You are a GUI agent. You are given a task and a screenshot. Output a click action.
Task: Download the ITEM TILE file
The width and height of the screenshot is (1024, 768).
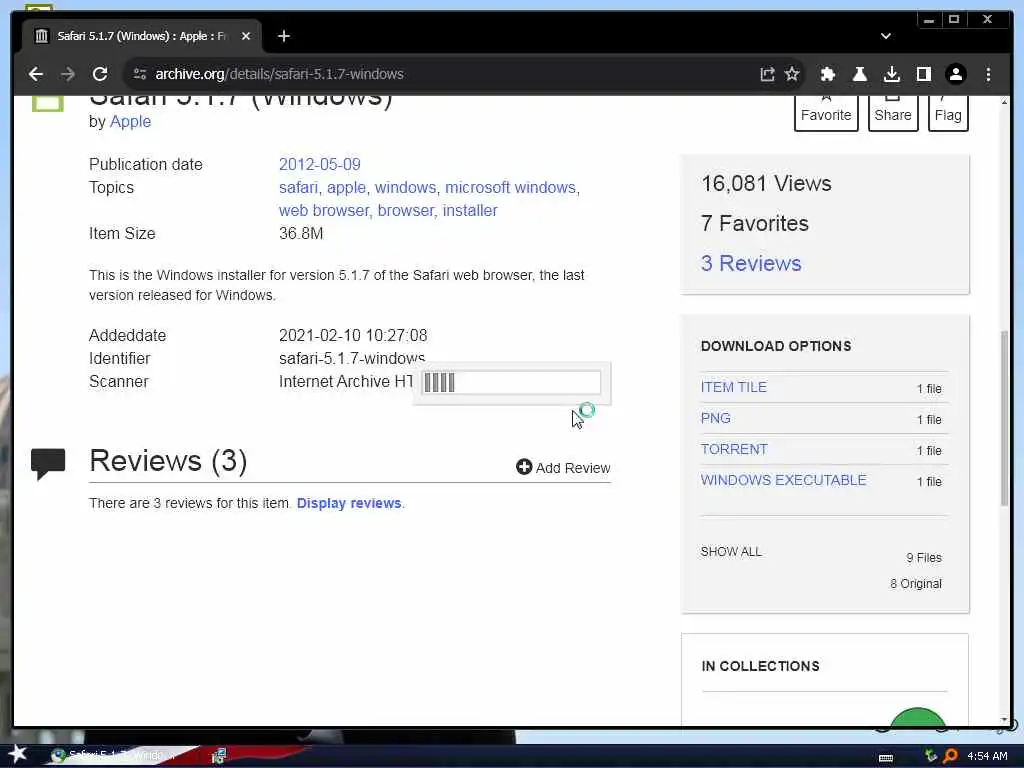point(733,387)
